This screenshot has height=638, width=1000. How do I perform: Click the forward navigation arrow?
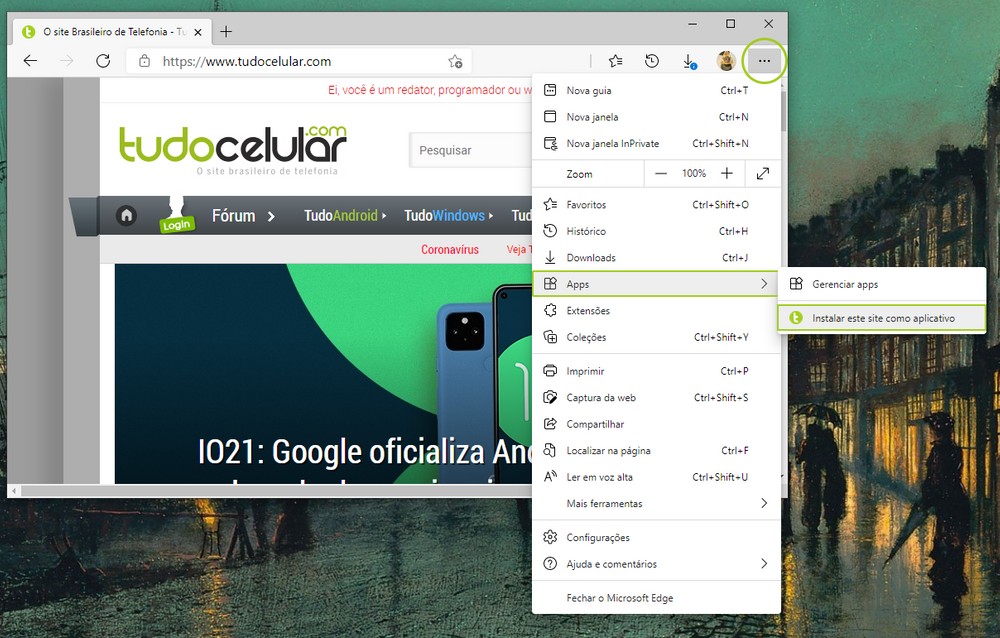tap(66, 61)
